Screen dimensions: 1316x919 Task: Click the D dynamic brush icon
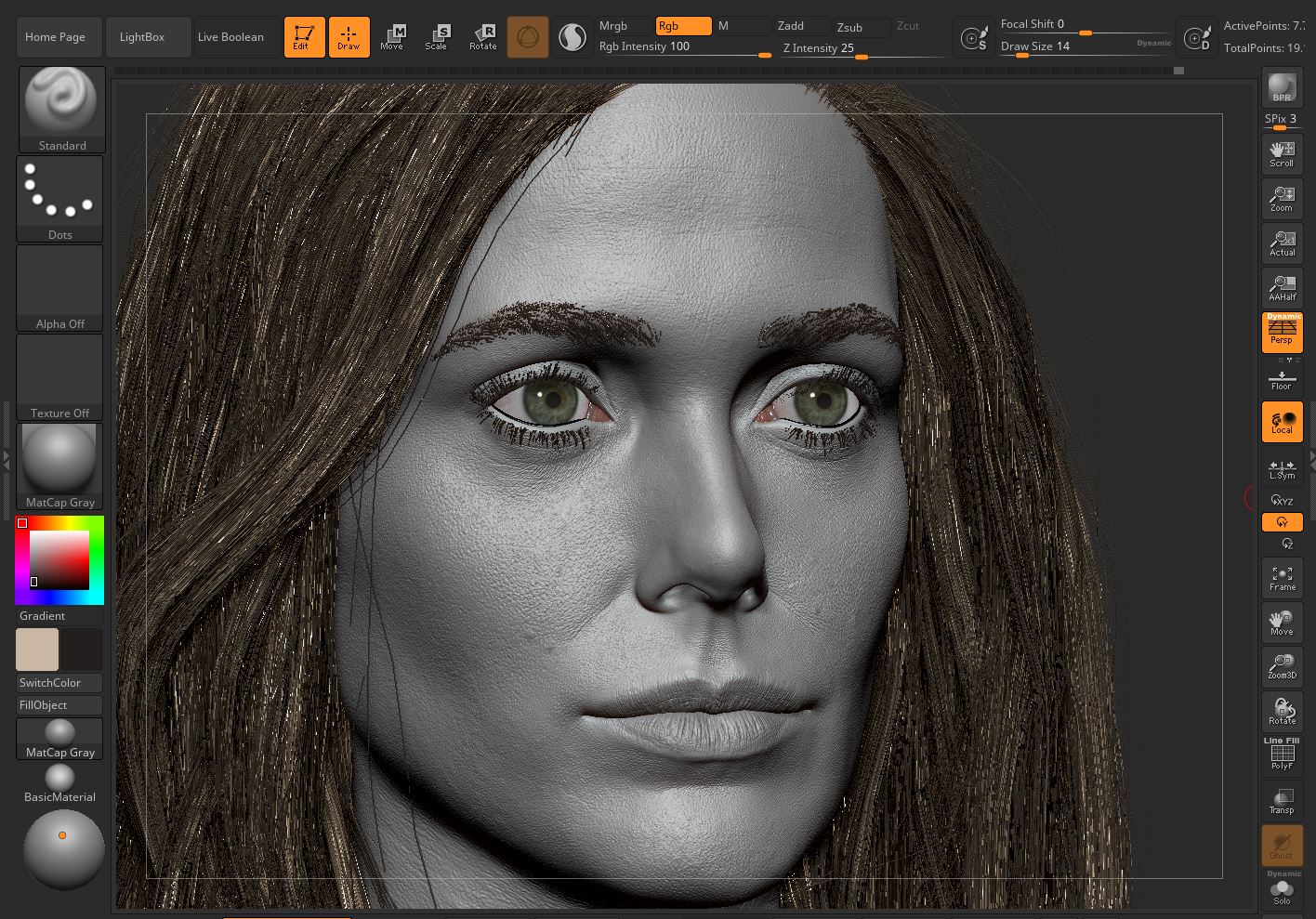[x=1198, y=38]
